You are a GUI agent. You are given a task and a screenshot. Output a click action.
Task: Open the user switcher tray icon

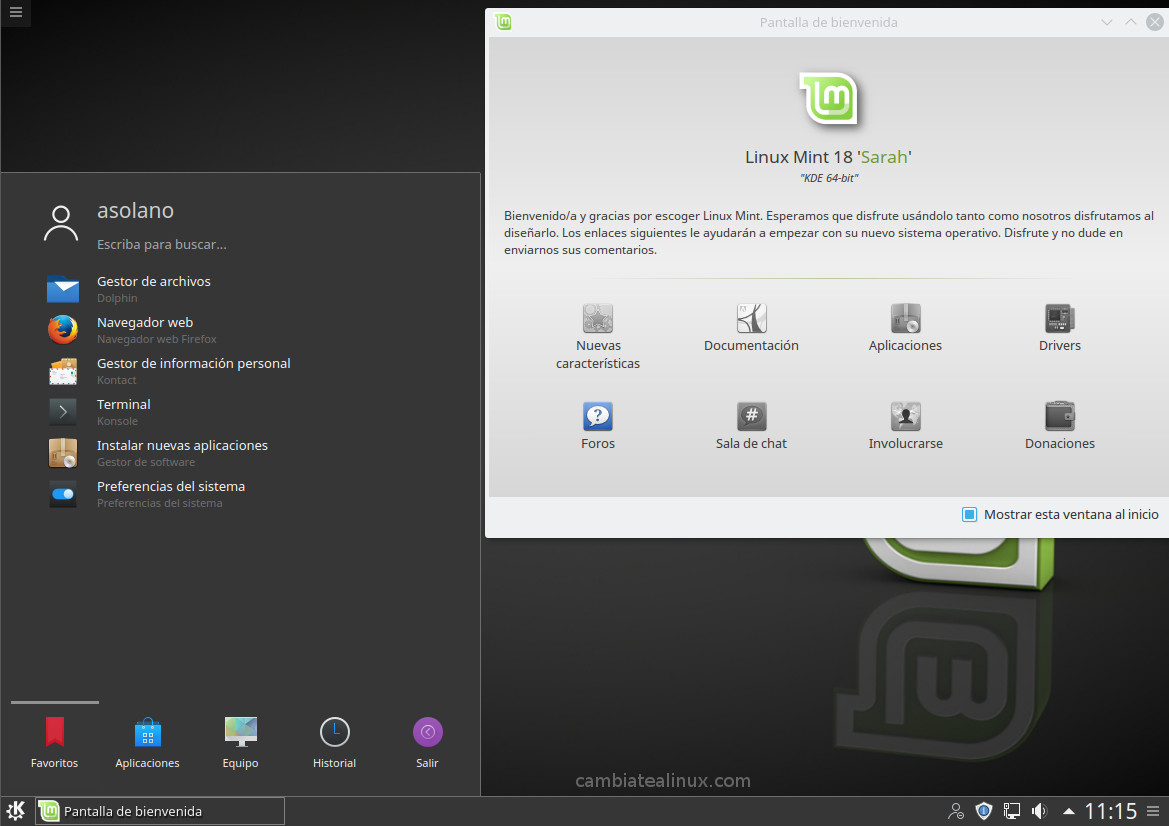[955, 810]
